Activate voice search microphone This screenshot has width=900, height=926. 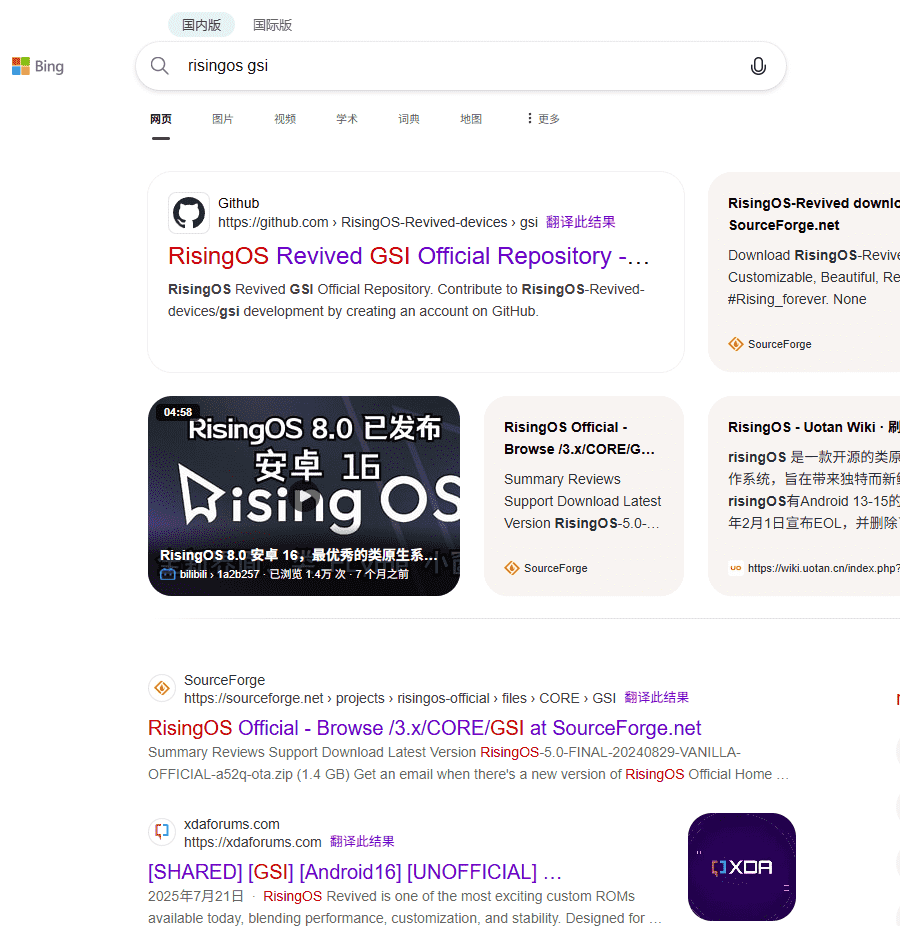point(758,66)
